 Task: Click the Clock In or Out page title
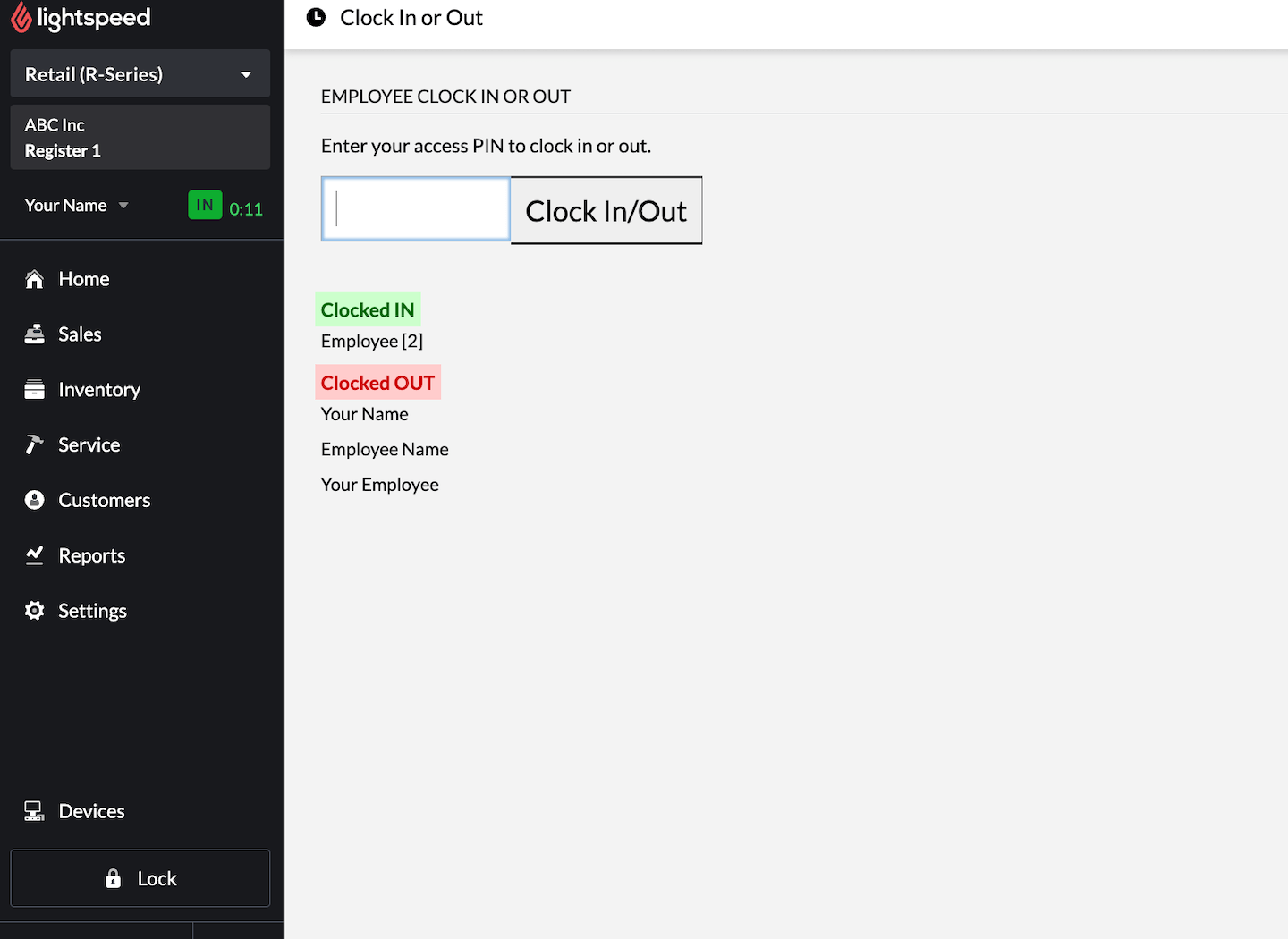411,18
